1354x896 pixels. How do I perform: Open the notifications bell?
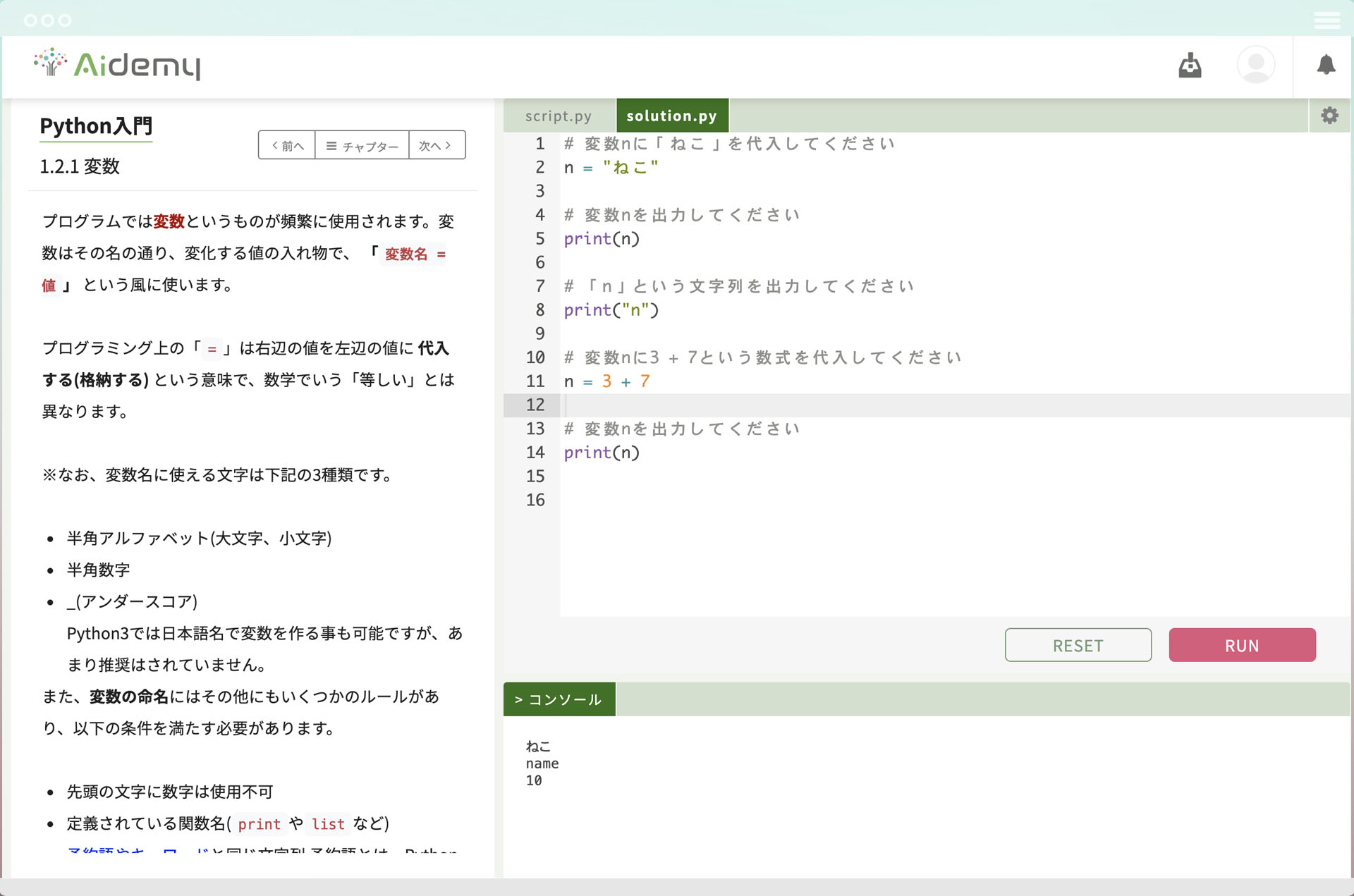pos(1326,65)
